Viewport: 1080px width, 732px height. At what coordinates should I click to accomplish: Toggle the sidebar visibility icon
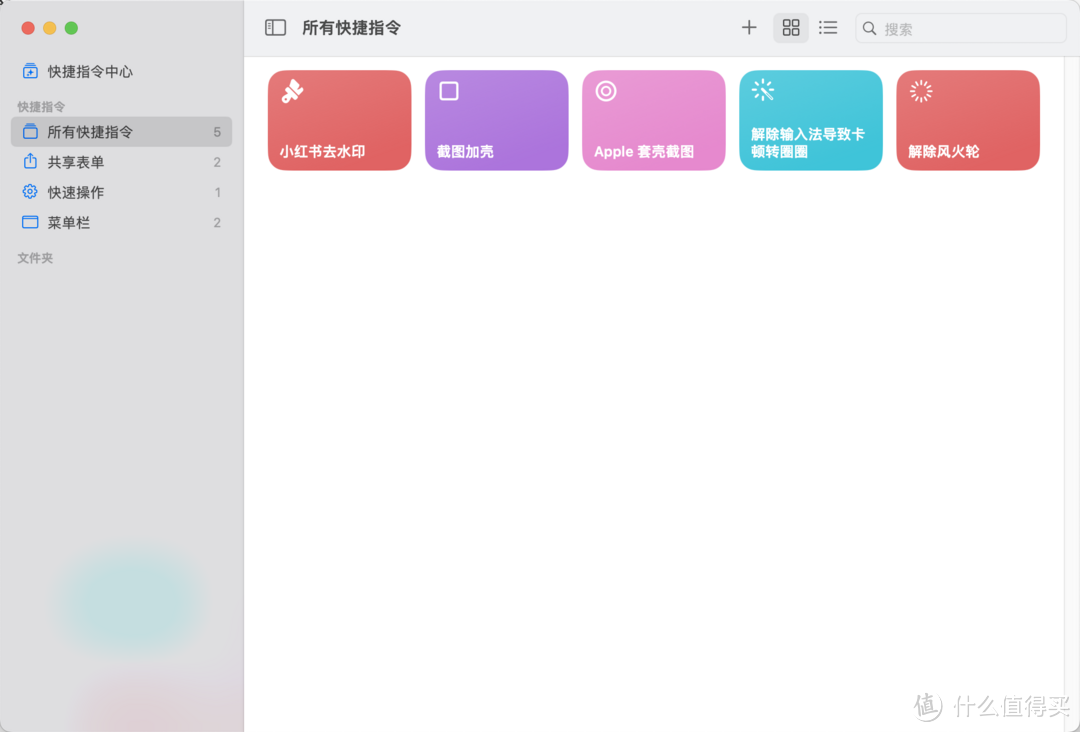[x=276, y=28]
